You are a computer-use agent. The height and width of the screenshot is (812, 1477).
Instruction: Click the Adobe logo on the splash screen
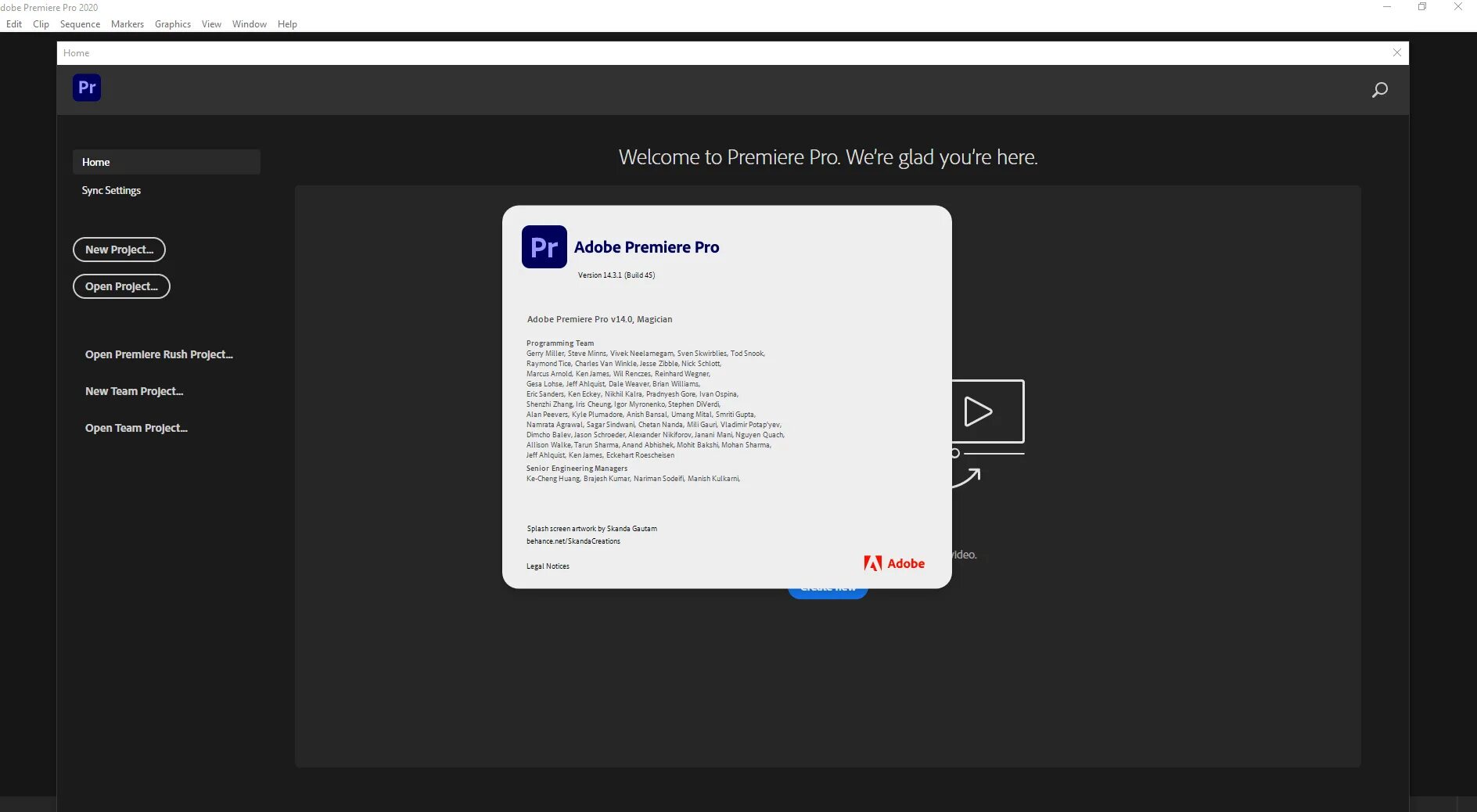click(x=895, y=562)
